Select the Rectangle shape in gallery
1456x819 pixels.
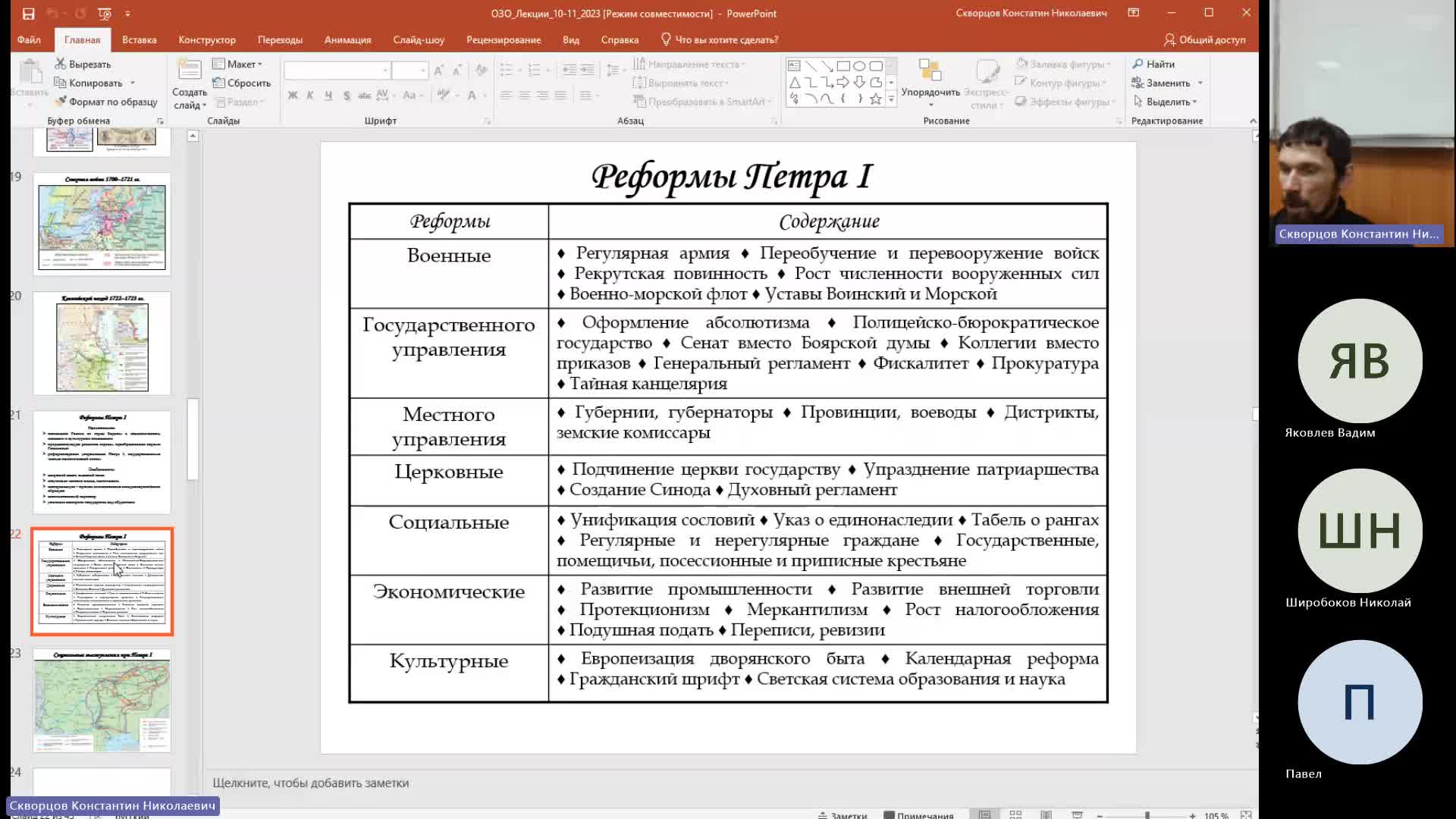point(843,66)
